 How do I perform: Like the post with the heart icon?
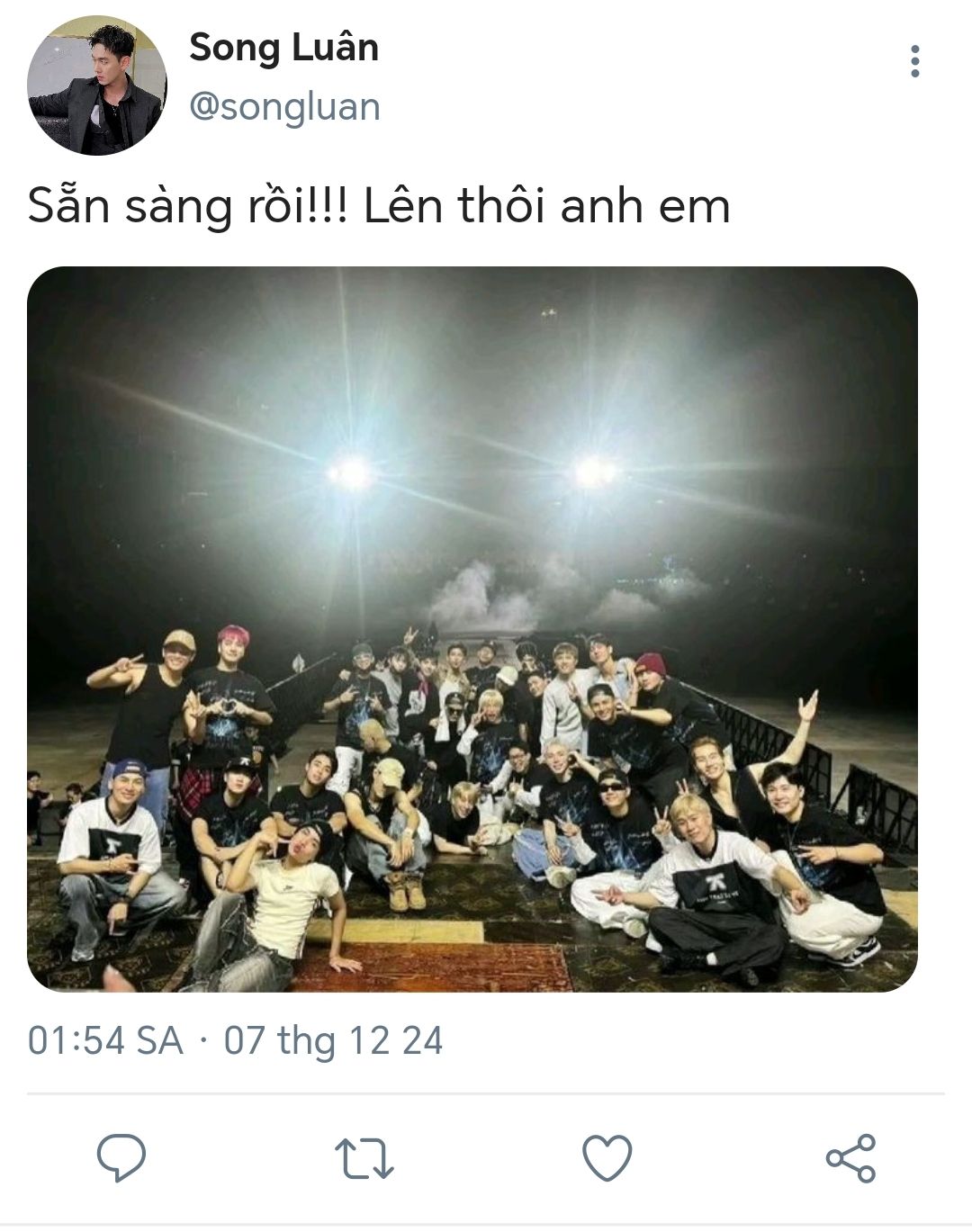607,1157
